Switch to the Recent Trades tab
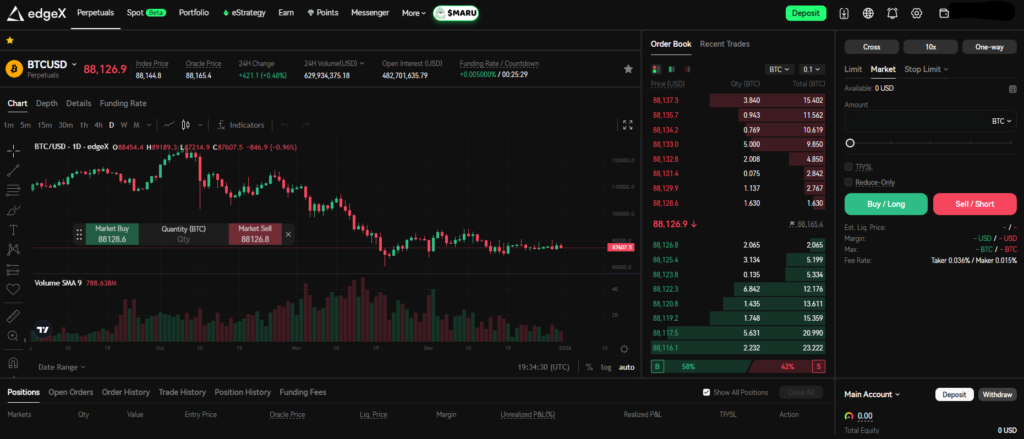 coord(724,44)
